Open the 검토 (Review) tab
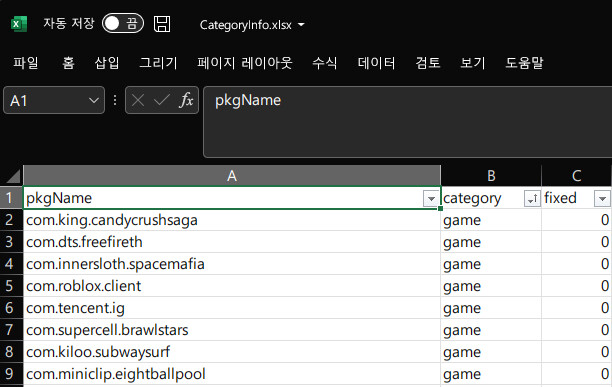The image size is (612, 387). click(x=428, y=62)
